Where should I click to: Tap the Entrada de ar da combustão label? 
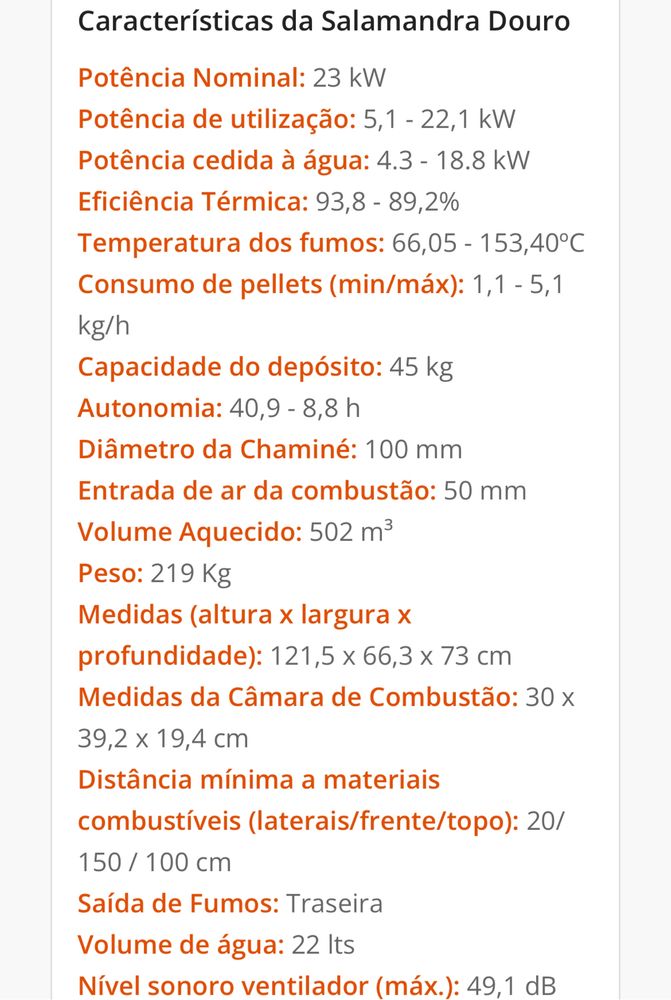click(x=257, y=491)
